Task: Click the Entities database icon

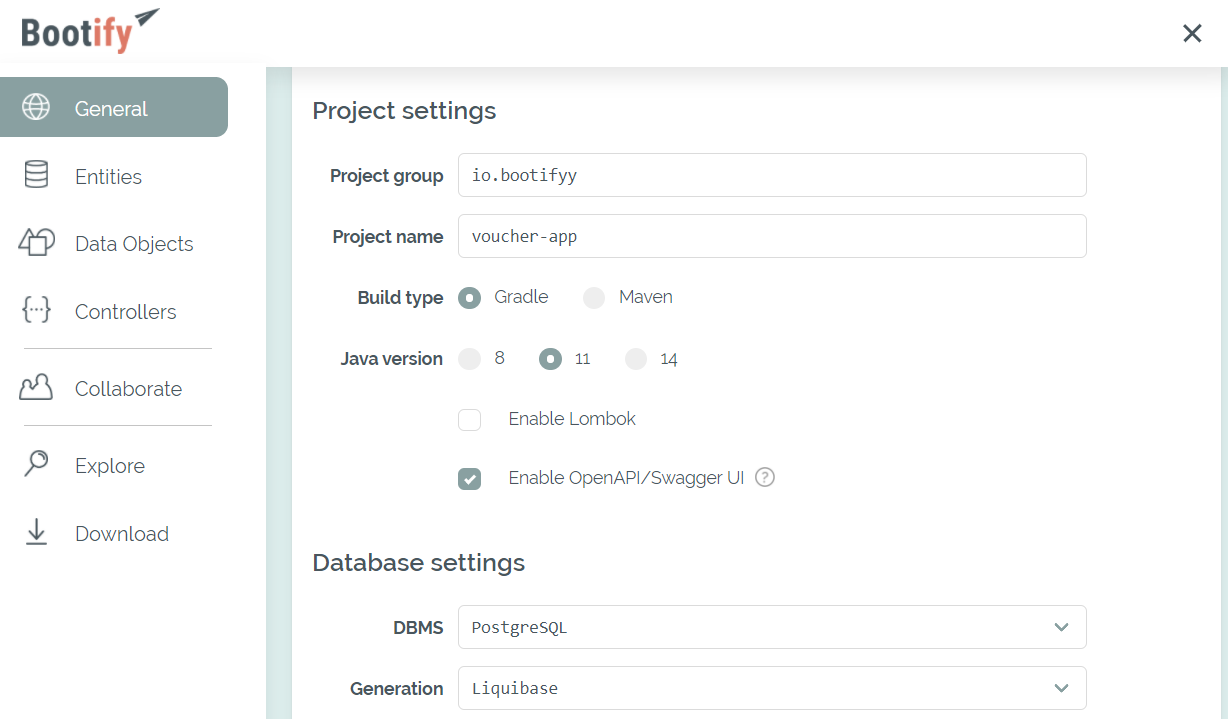Action: [36, 175]
